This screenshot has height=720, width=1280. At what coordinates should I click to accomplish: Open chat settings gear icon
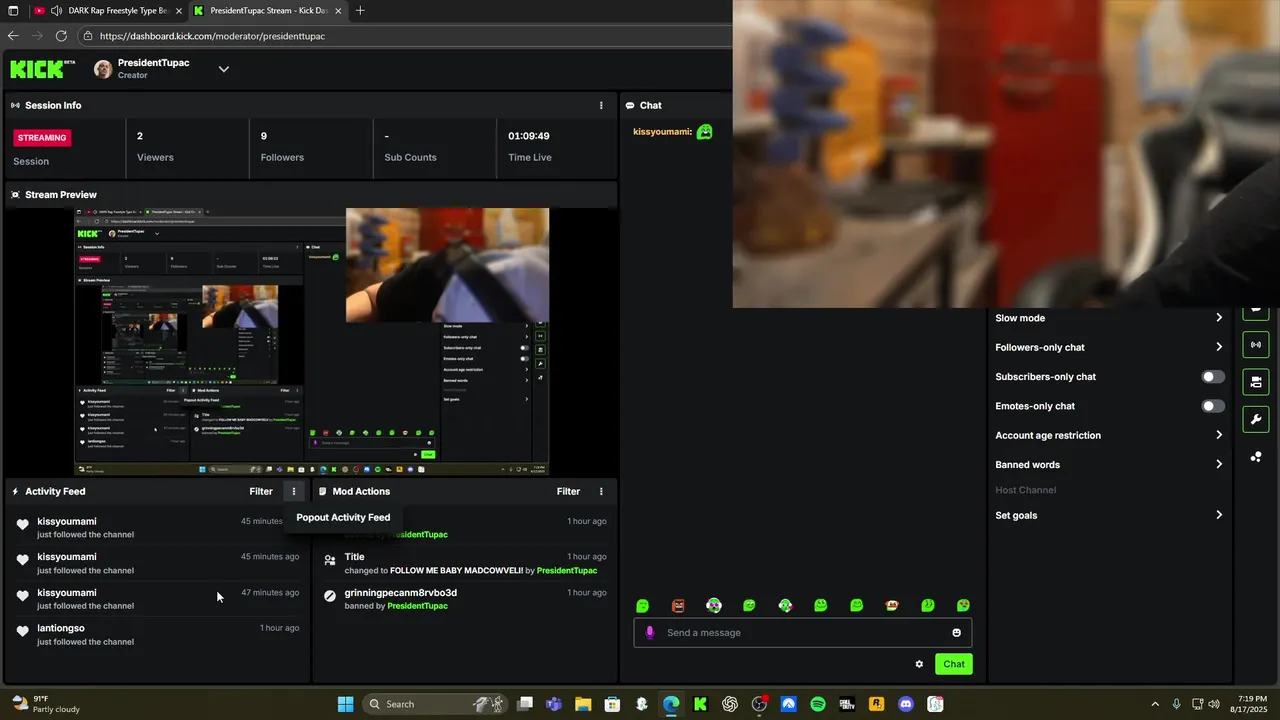[x=919, y=664]
